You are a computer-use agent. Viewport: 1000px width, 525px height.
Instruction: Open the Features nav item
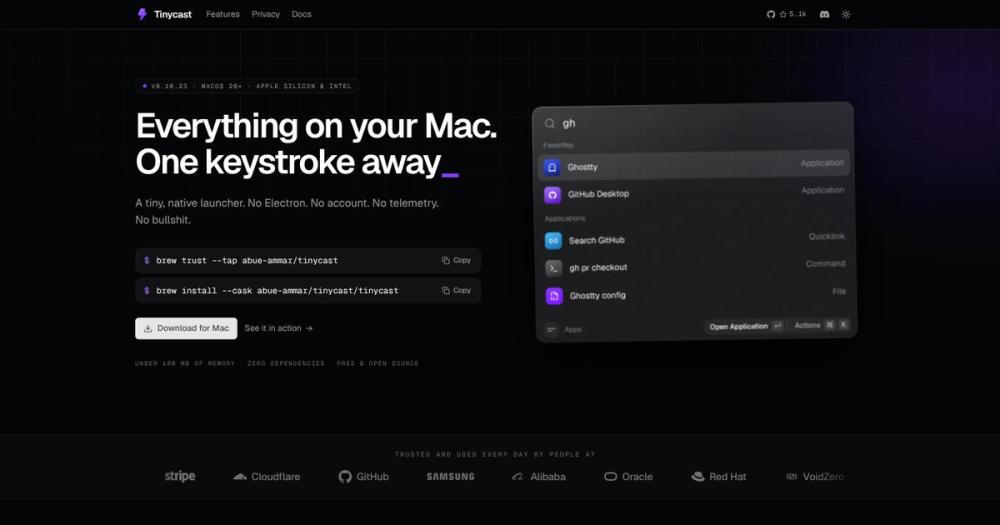223,14
